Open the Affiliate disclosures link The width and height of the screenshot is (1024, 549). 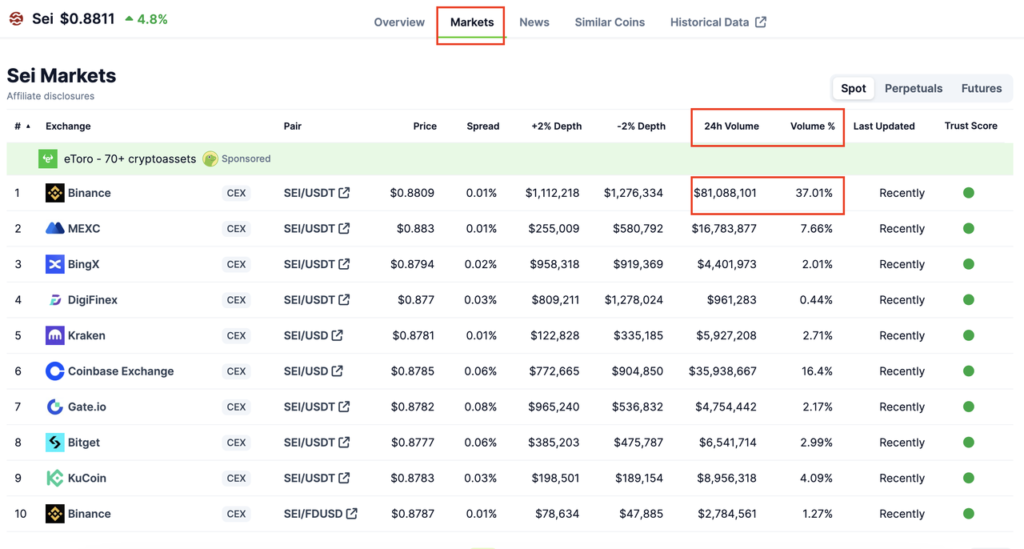[50, 96]
